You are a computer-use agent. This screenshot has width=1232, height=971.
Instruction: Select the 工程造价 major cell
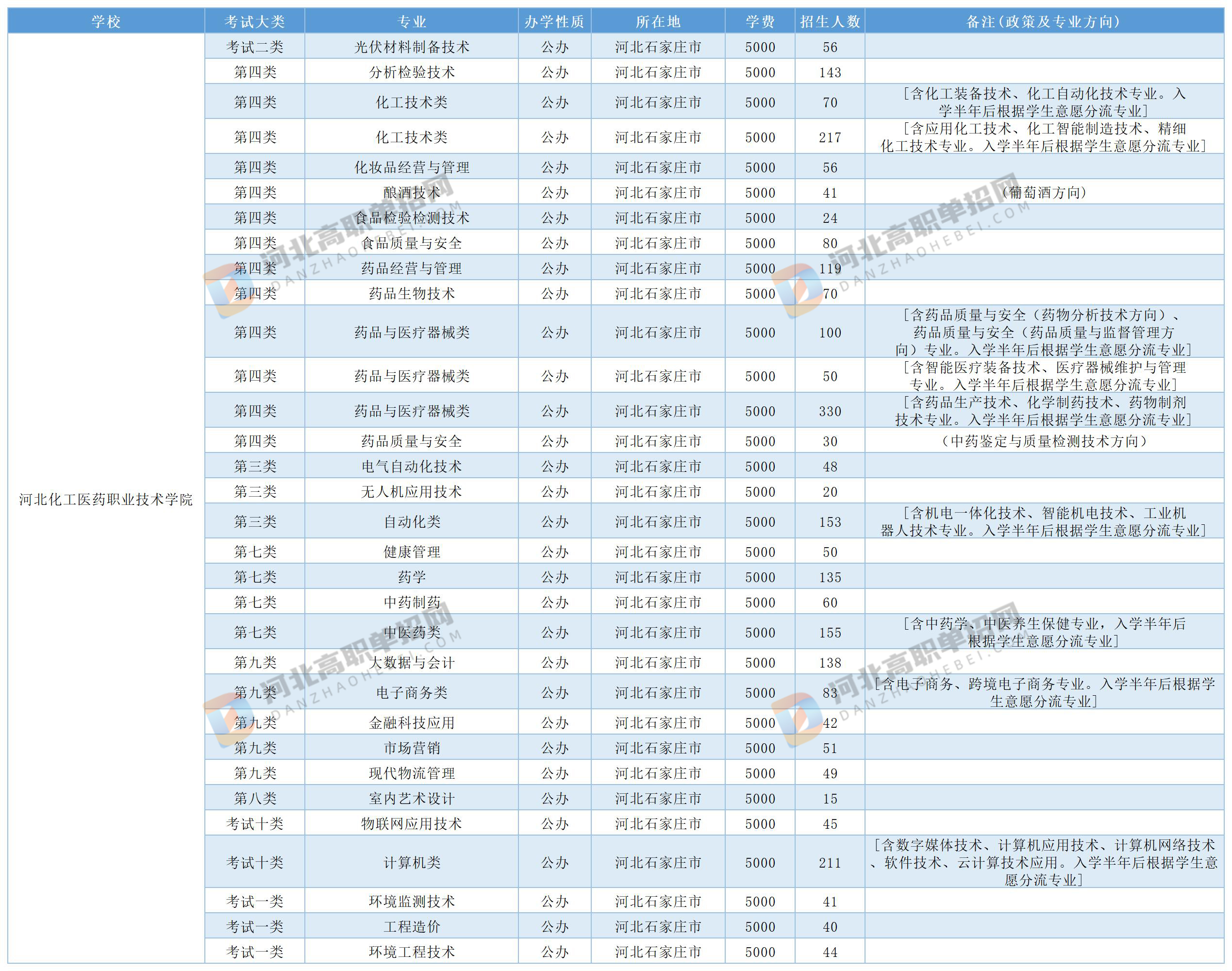[412, 925]
